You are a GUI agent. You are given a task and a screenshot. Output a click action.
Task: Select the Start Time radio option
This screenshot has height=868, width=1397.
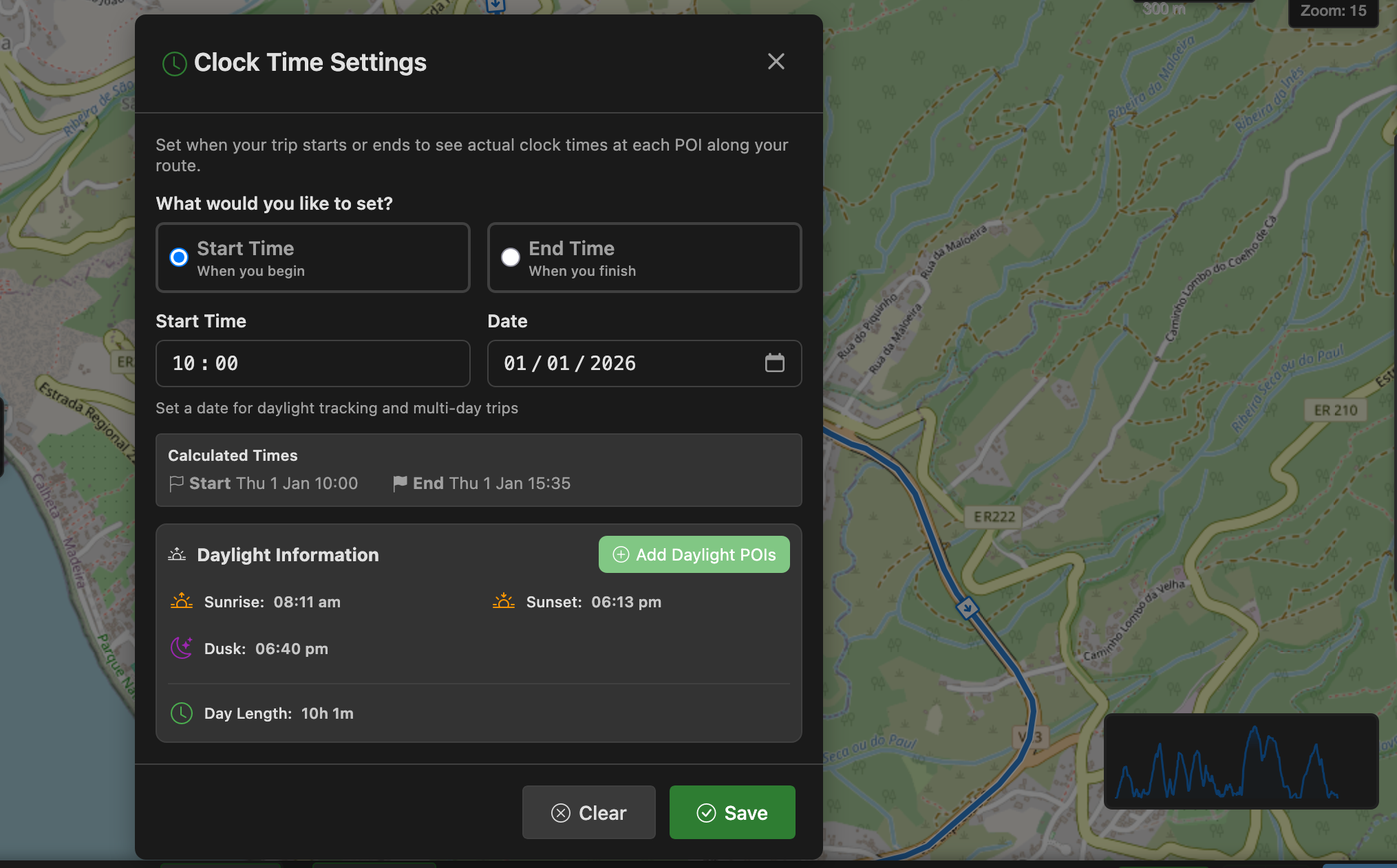[x=178, y=257]
